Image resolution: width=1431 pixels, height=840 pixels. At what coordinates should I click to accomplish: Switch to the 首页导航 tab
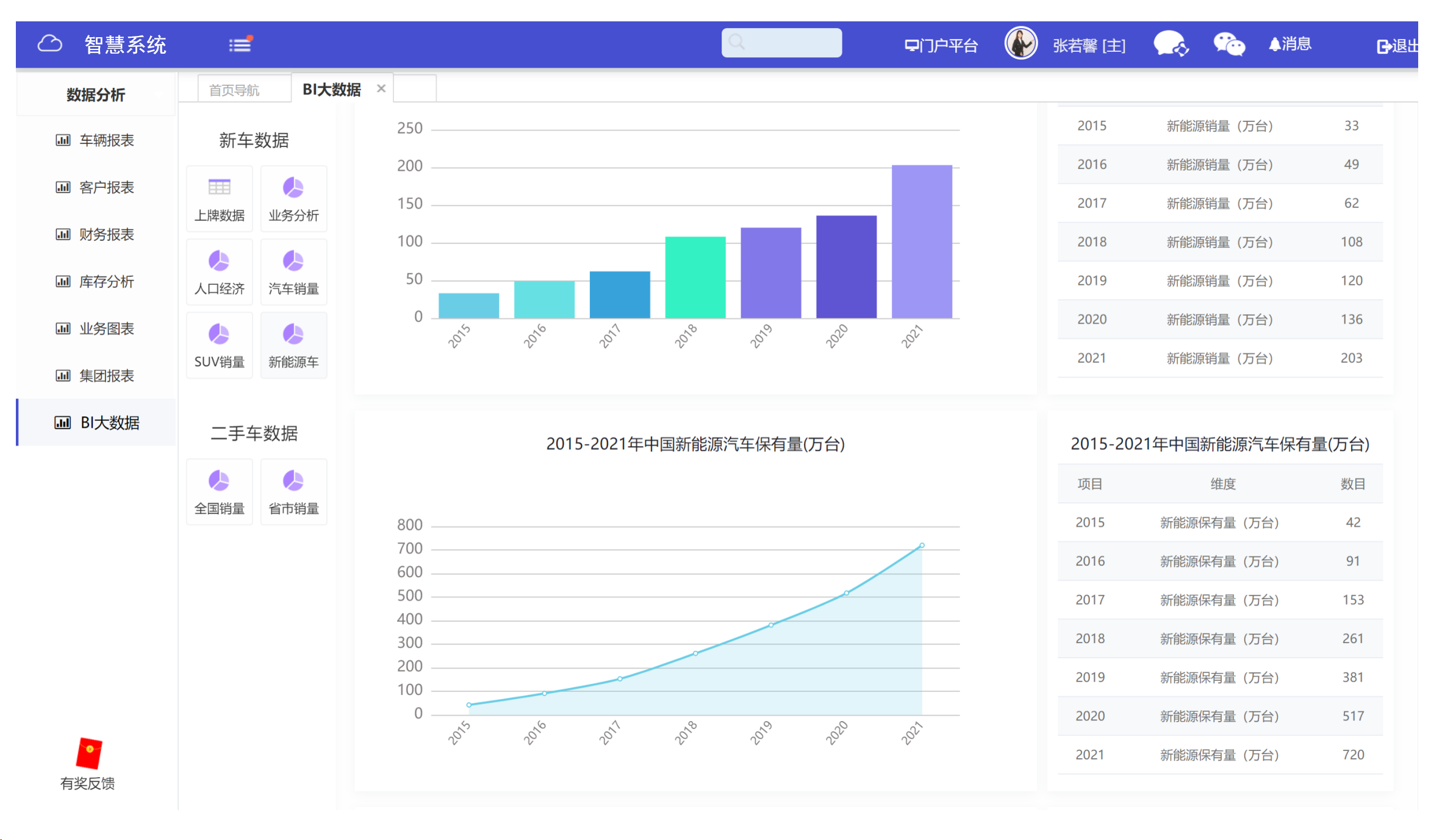coord(234,90)
